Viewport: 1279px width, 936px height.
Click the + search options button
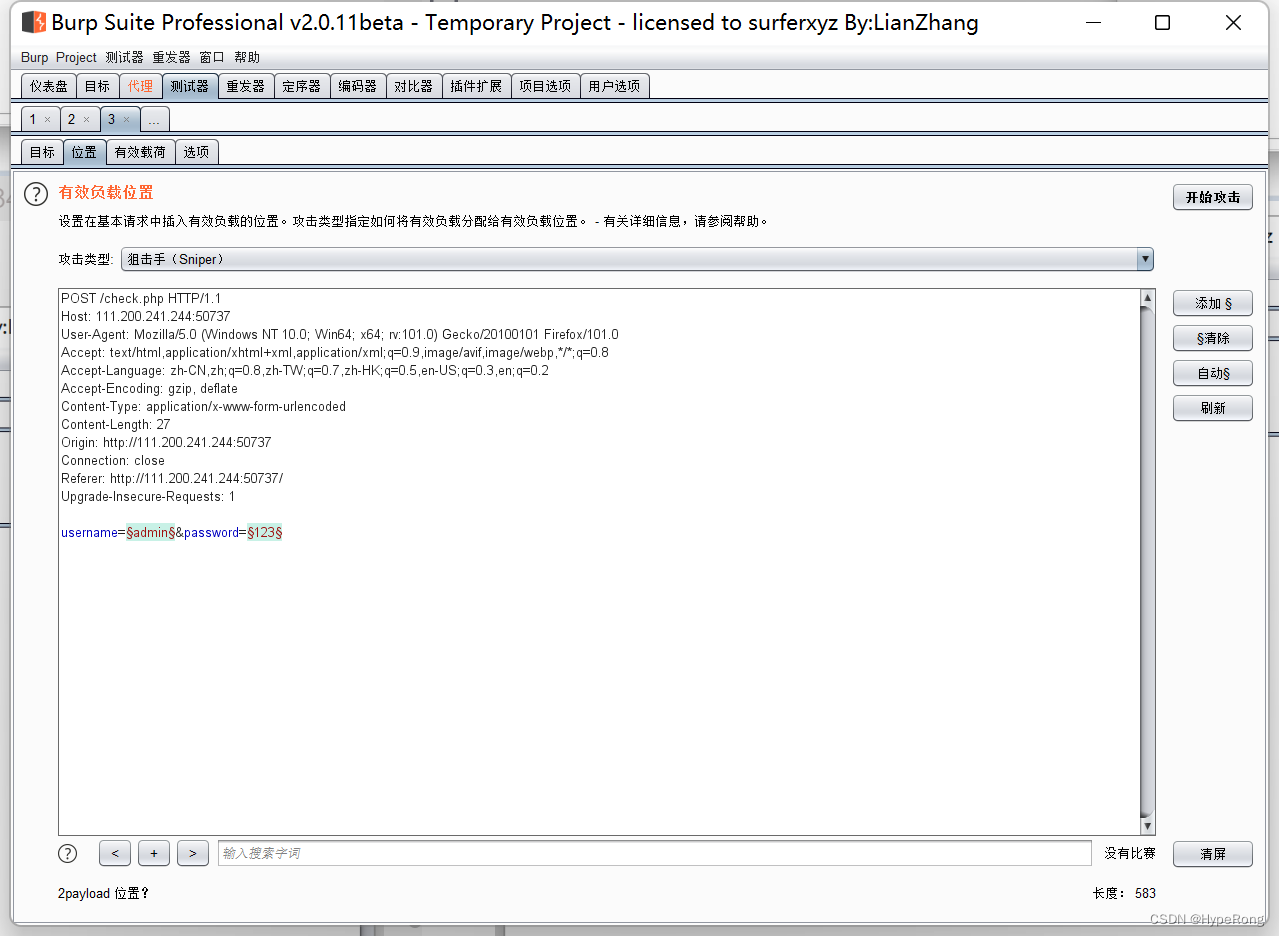(154, 853)
